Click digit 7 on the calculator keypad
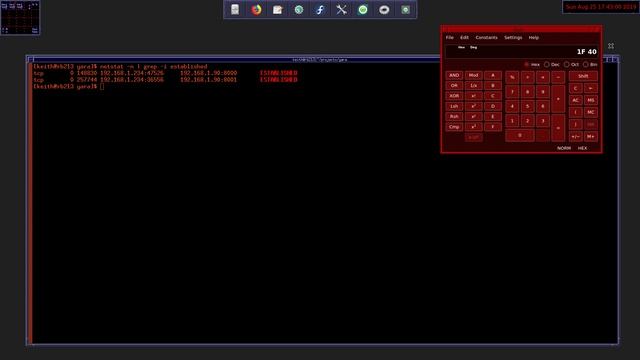 pyautogui.click(x=512, y=92)
